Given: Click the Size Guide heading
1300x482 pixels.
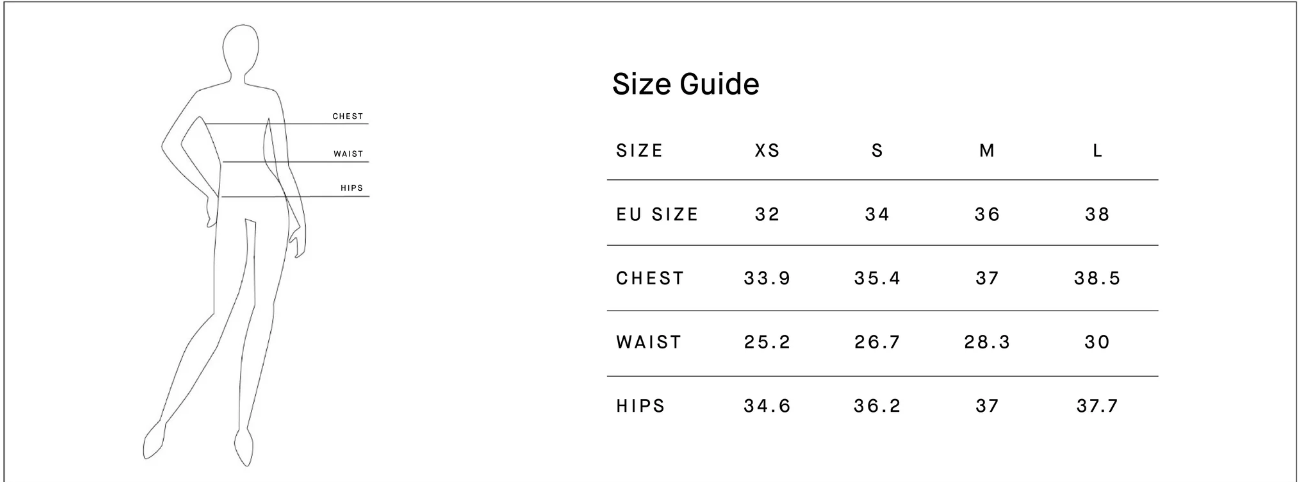Looking at the screenshot, I should tap(685, 85).
